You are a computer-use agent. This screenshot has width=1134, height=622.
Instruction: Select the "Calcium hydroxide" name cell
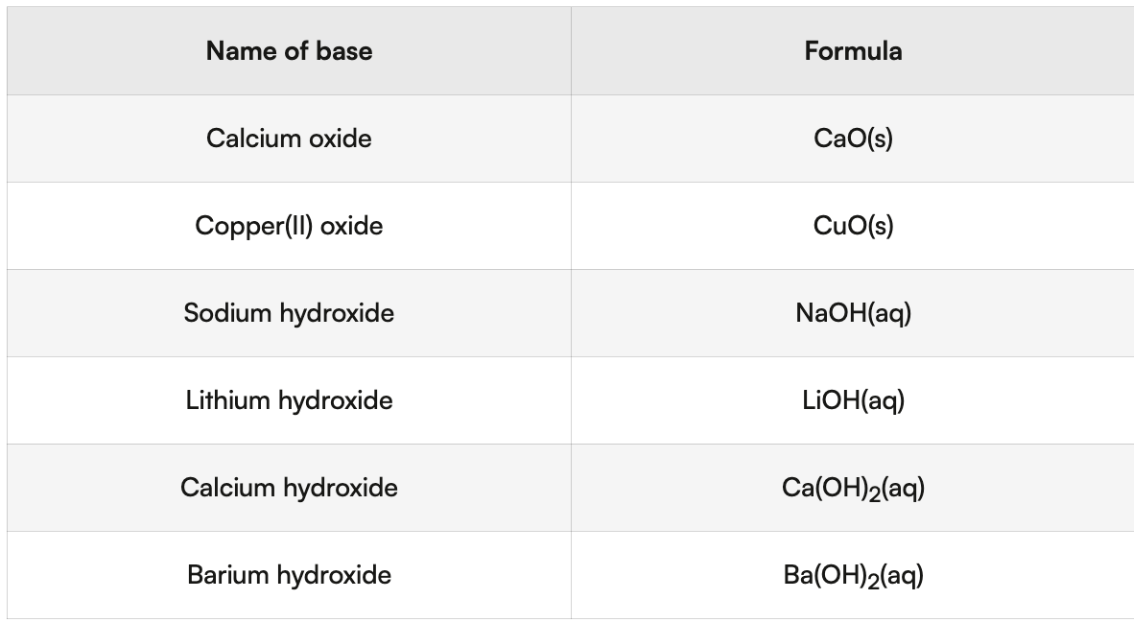(x=289, y=488)
